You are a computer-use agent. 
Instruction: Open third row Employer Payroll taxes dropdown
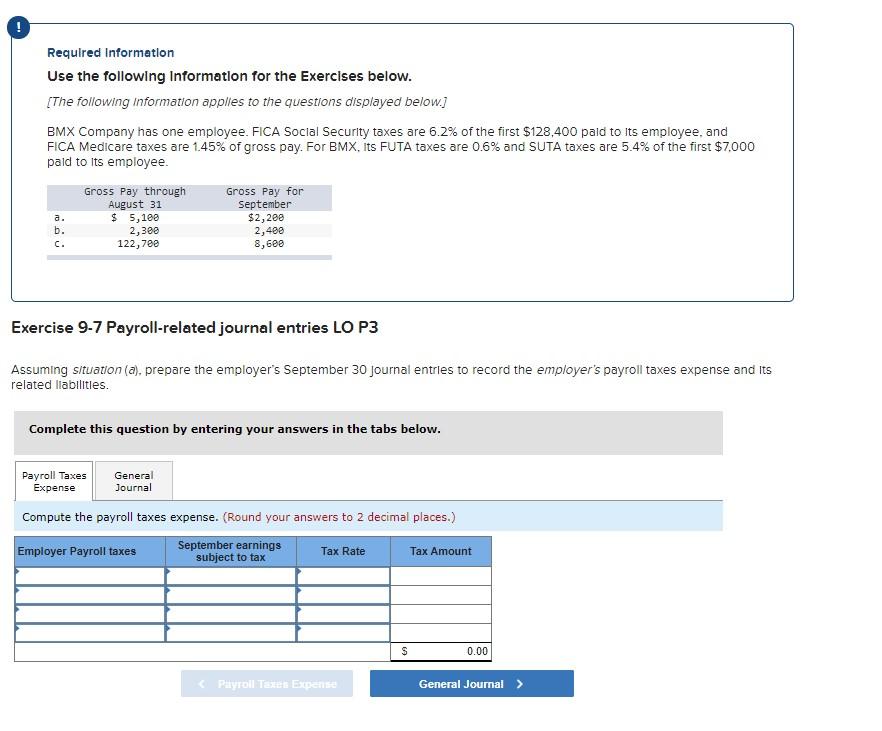point(90,614)
